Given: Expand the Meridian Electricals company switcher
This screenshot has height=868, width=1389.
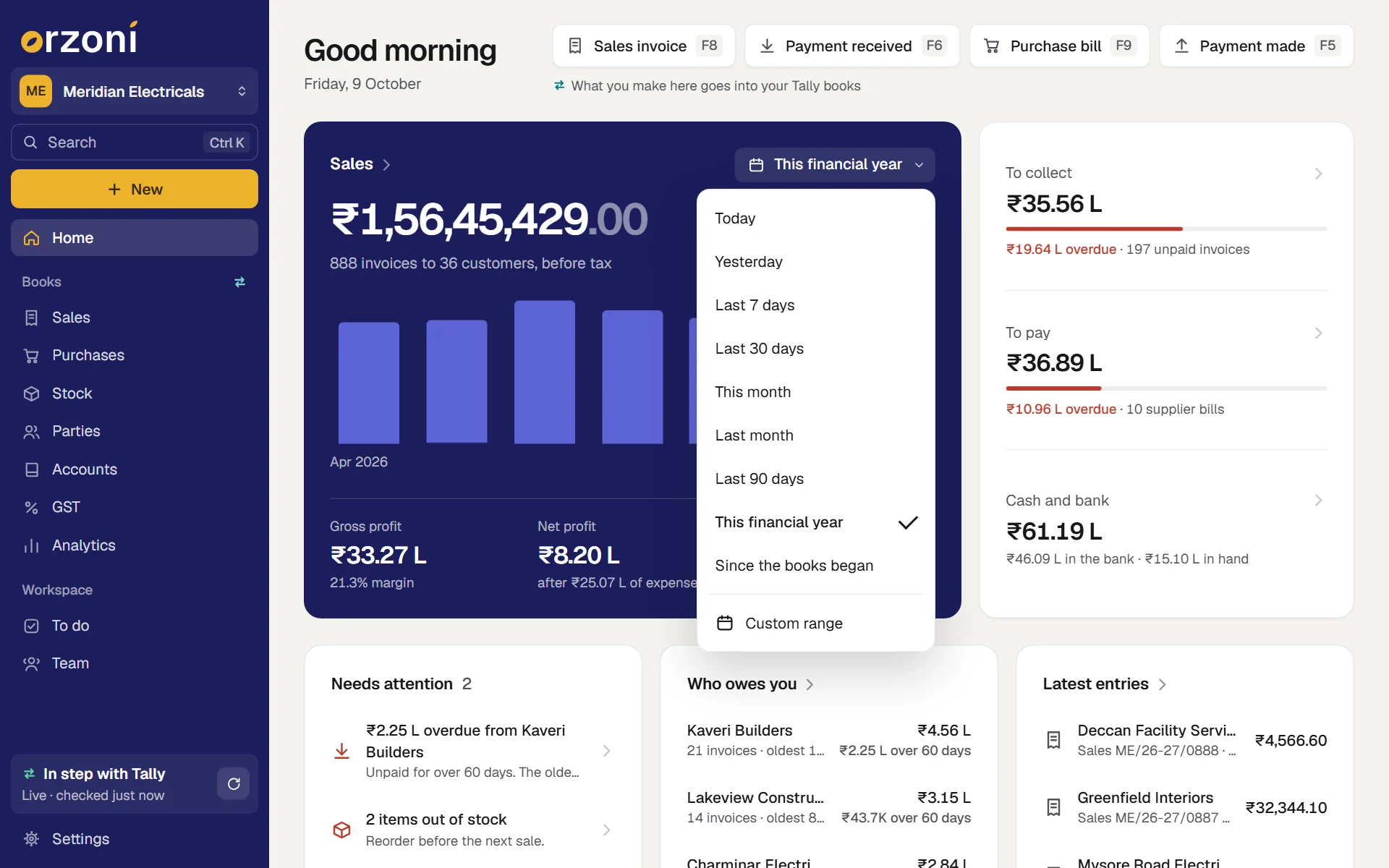Looking at the screenshot, I should tap(135, 91).
